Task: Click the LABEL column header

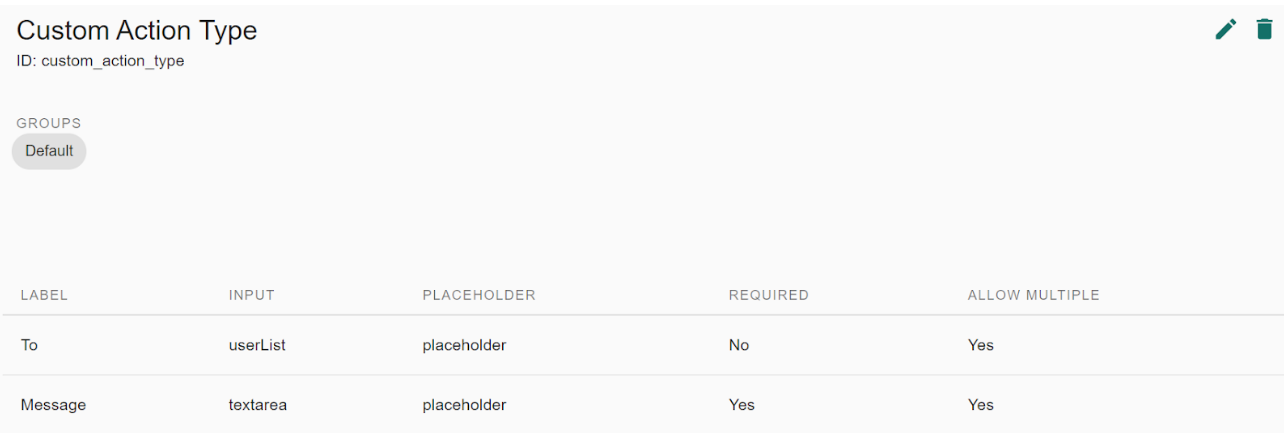Action: tap(44, 295)
